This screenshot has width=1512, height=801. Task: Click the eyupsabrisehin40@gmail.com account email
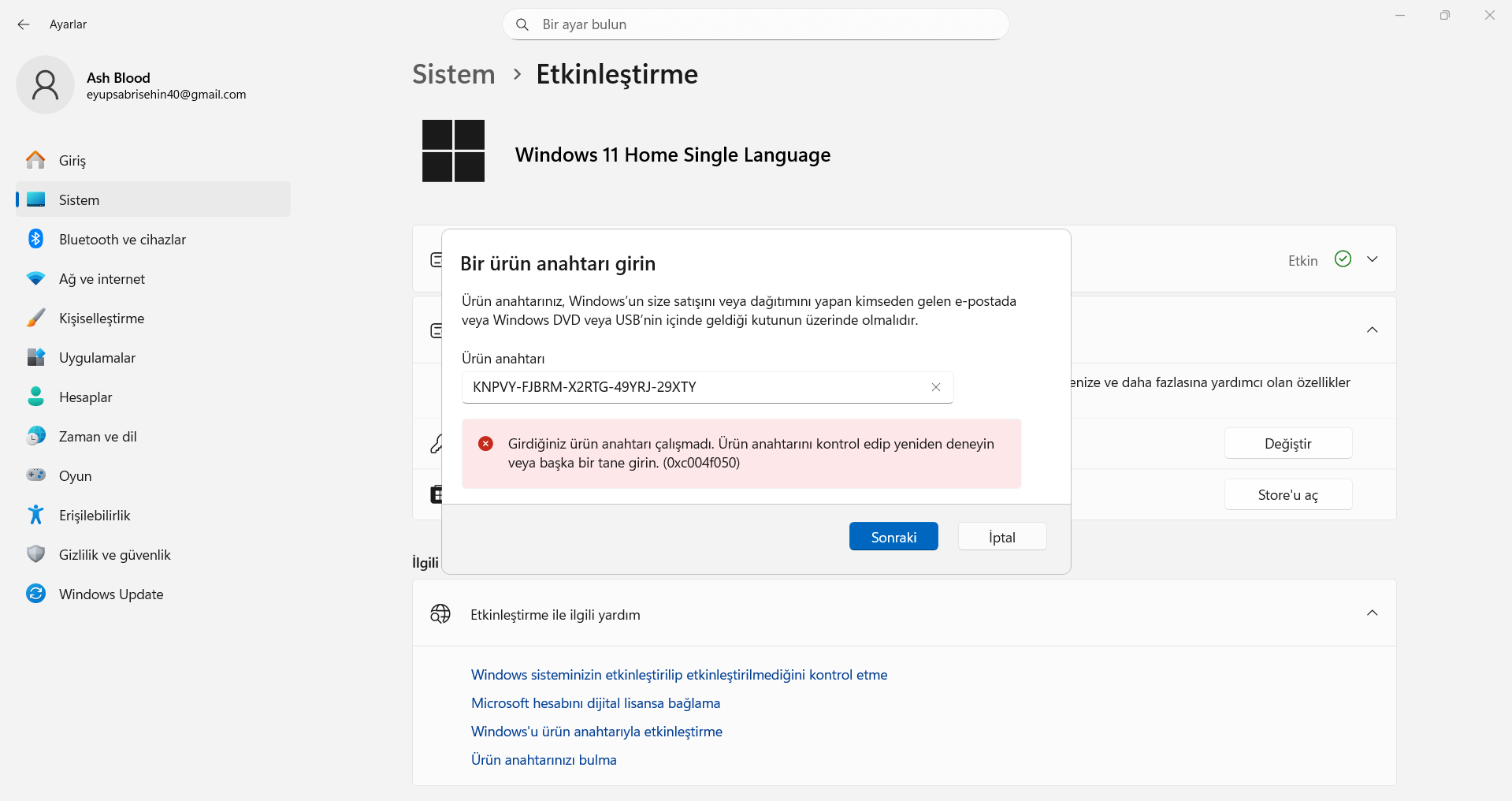pos(166,95)
